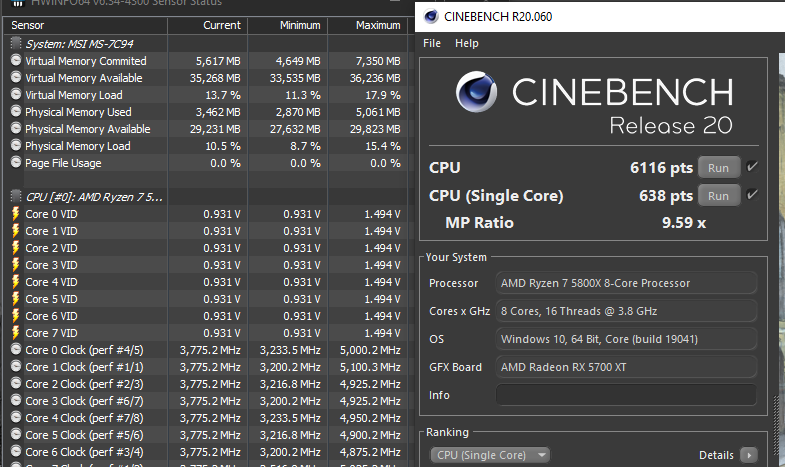785x467 pixels.
Task: Click the Core 6 Clock sensor icon
Action: click(x=16, y=451)
